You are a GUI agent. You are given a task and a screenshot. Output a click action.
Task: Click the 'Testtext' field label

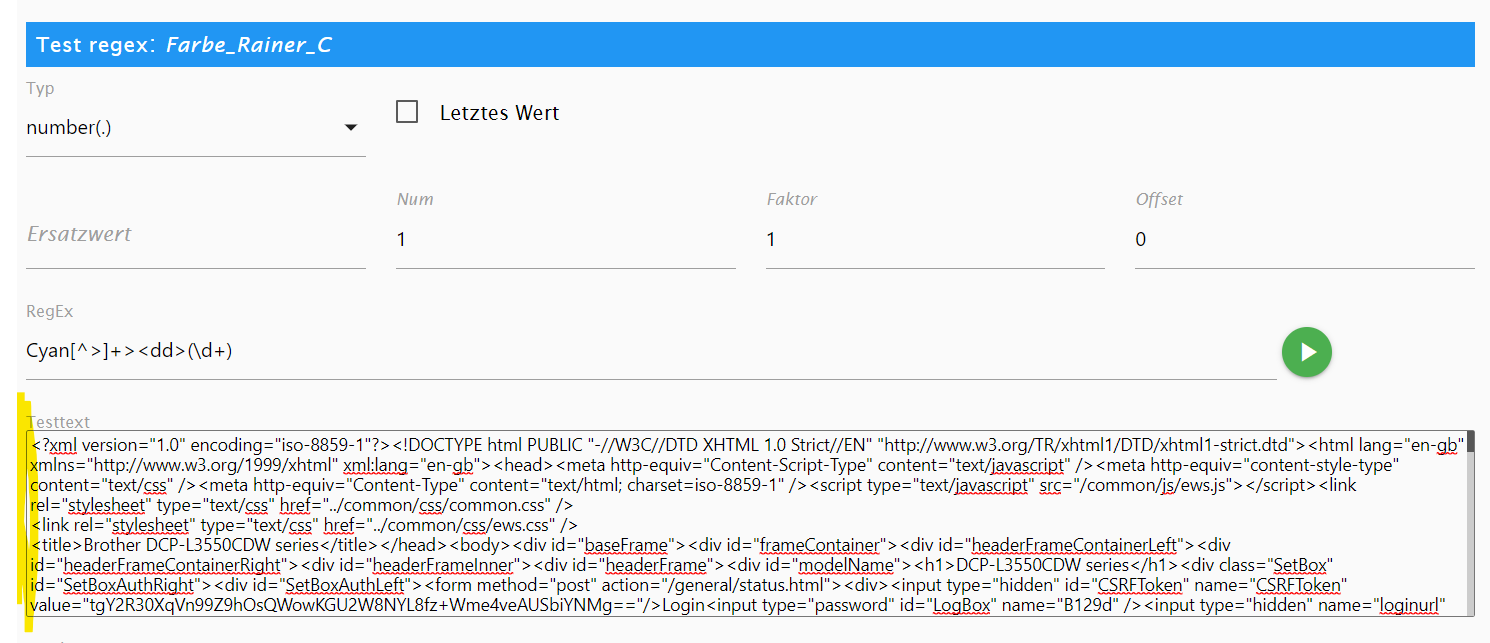click(x=59, y=423)
